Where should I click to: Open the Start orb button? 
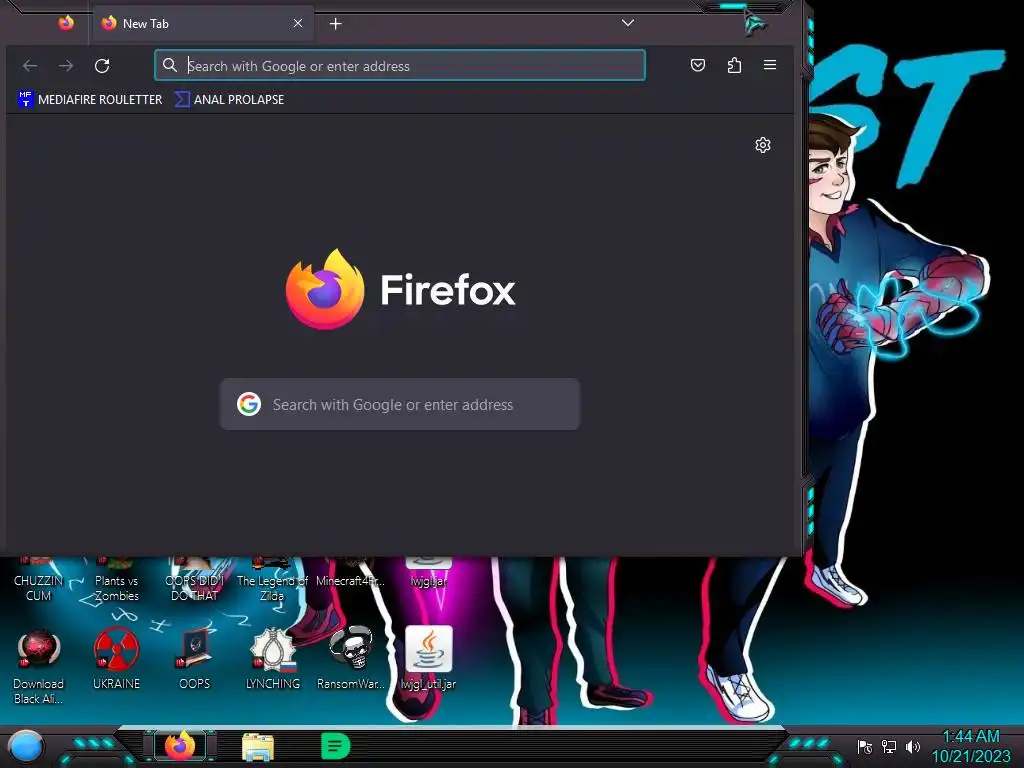(25, 746)
